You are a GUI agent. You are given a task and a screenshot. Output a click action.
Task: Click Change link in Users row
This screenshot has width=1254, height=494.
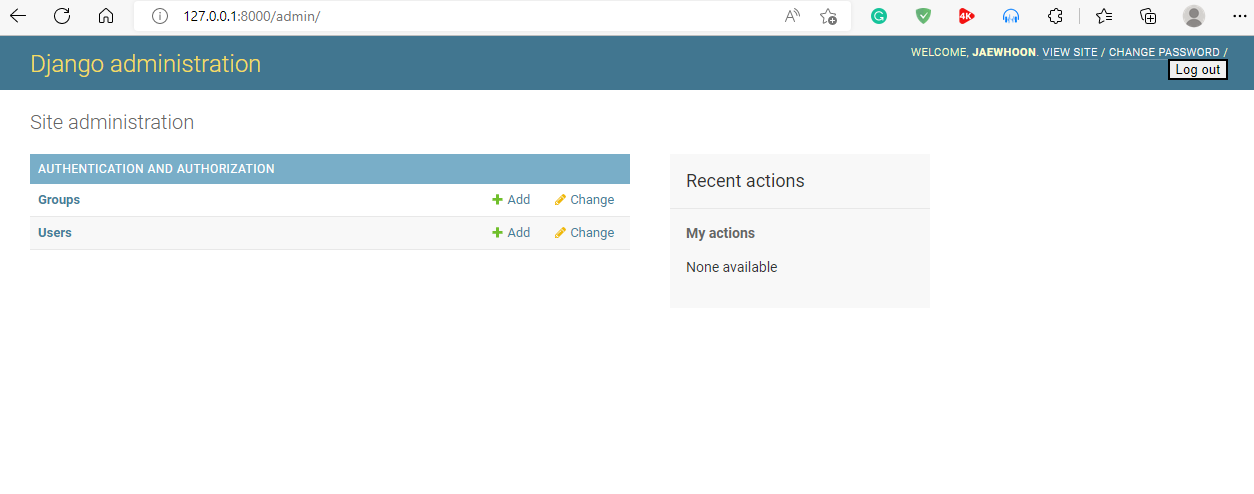pos(584,233)
